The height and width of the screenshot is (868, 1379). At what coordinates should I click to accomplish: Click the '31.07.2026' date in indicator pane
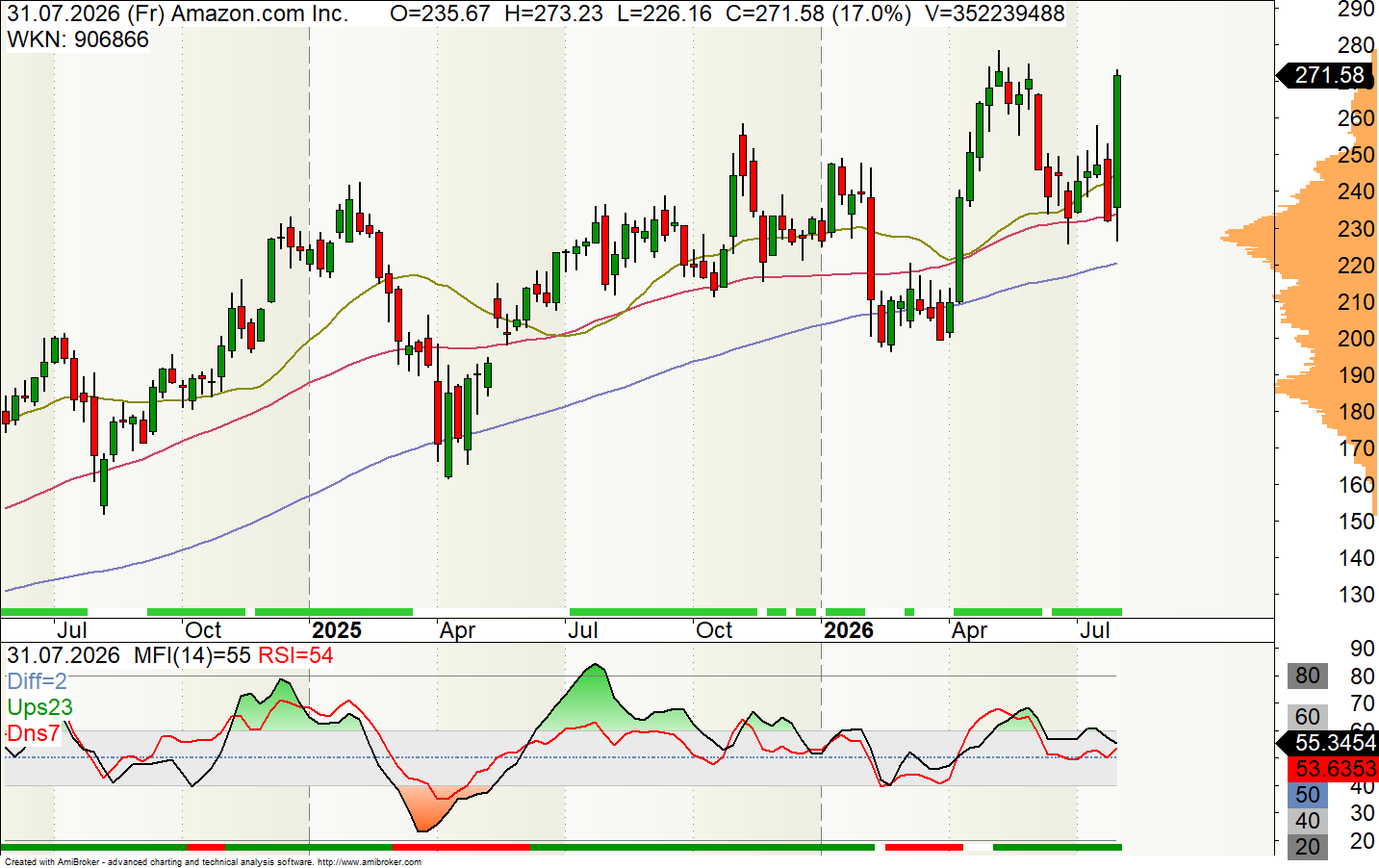point(64,655)
